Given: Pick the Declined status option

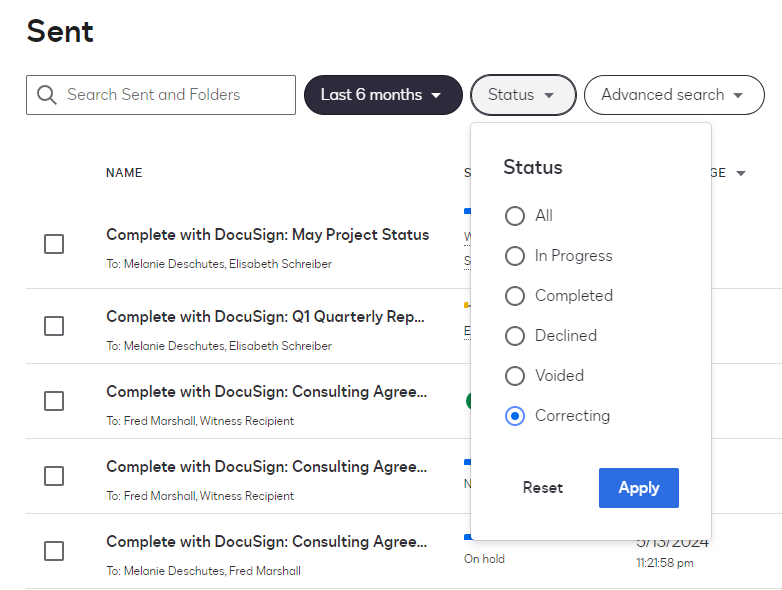Looking at the screenshot, I should [x=515, y=336].
